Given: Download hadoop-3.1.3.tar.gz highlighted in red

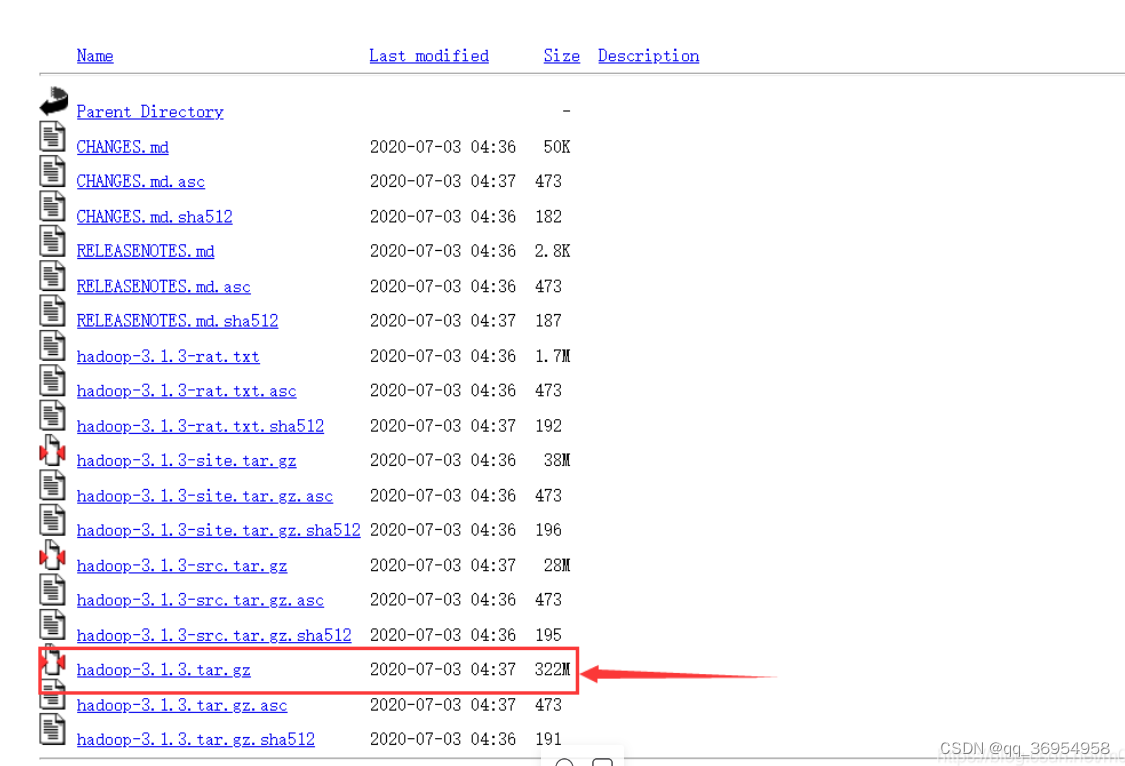Looking at the screenshot, I should [163, 669].
